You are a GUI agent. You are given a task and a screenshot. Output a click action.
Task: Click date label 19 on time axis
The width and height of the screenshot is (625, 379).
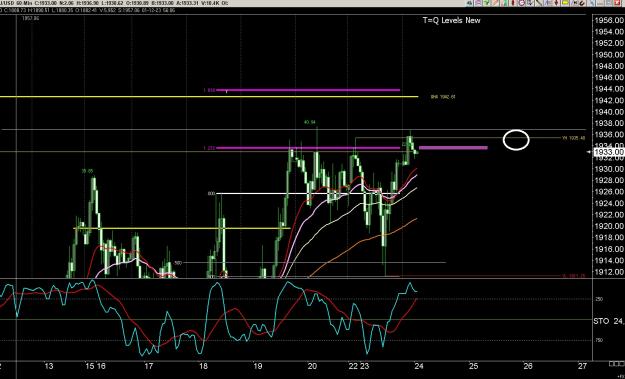257,366
